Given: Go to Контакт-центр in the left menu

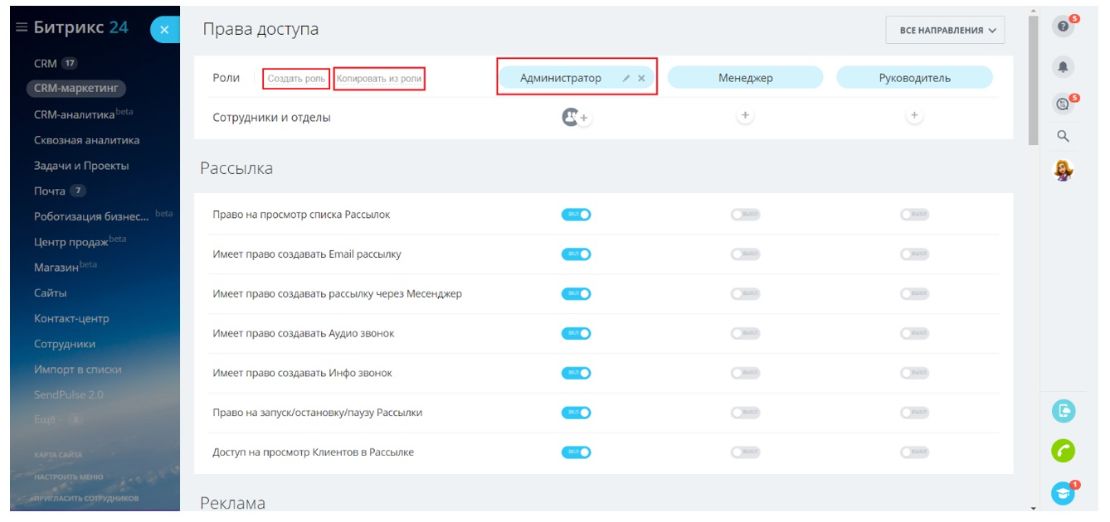Looking at the screenshot, I should pos(71,318).
